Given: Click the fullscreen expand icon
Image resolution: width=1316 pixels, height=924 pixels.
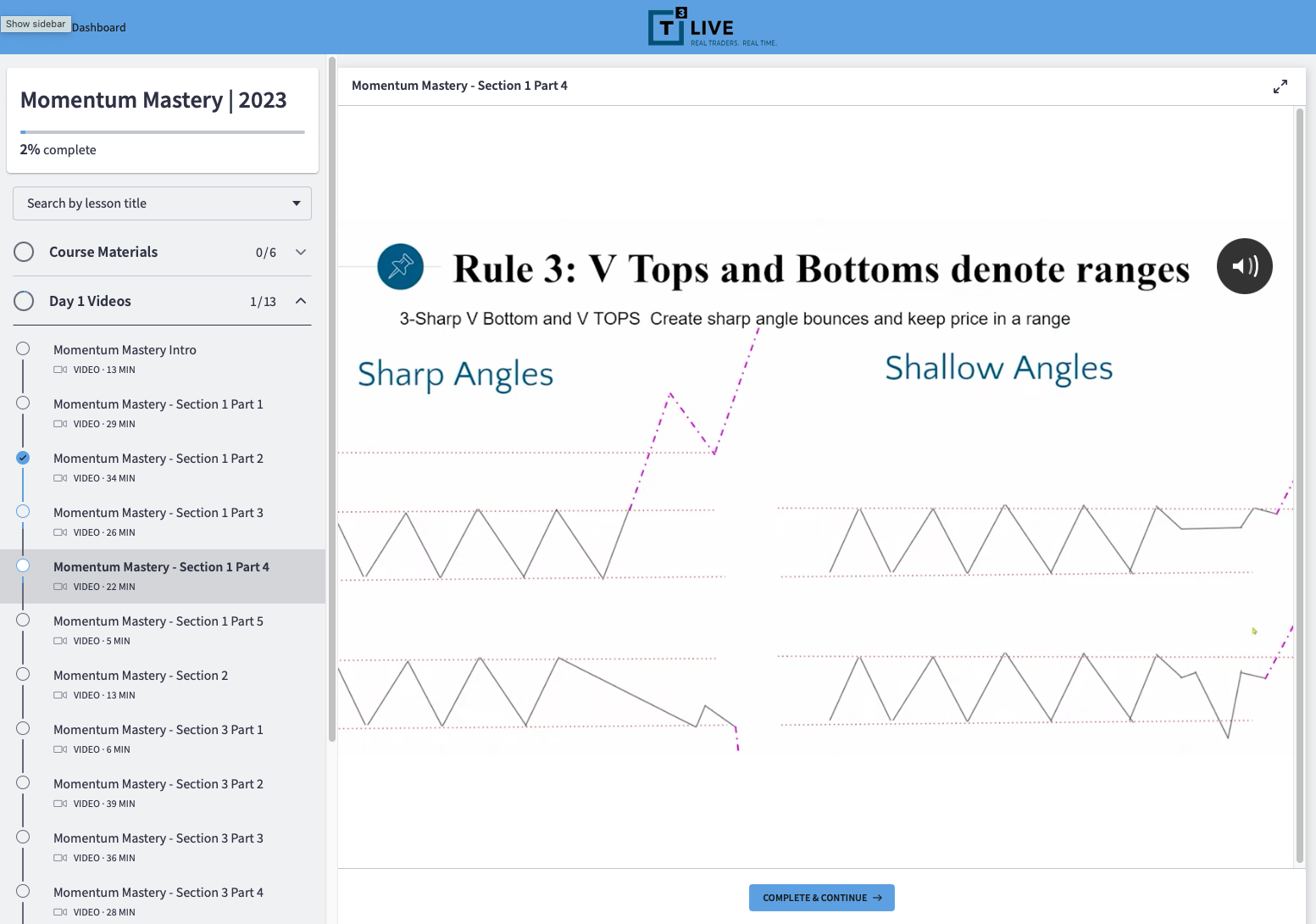Looking at the screenshot, I should (1280, 86).
